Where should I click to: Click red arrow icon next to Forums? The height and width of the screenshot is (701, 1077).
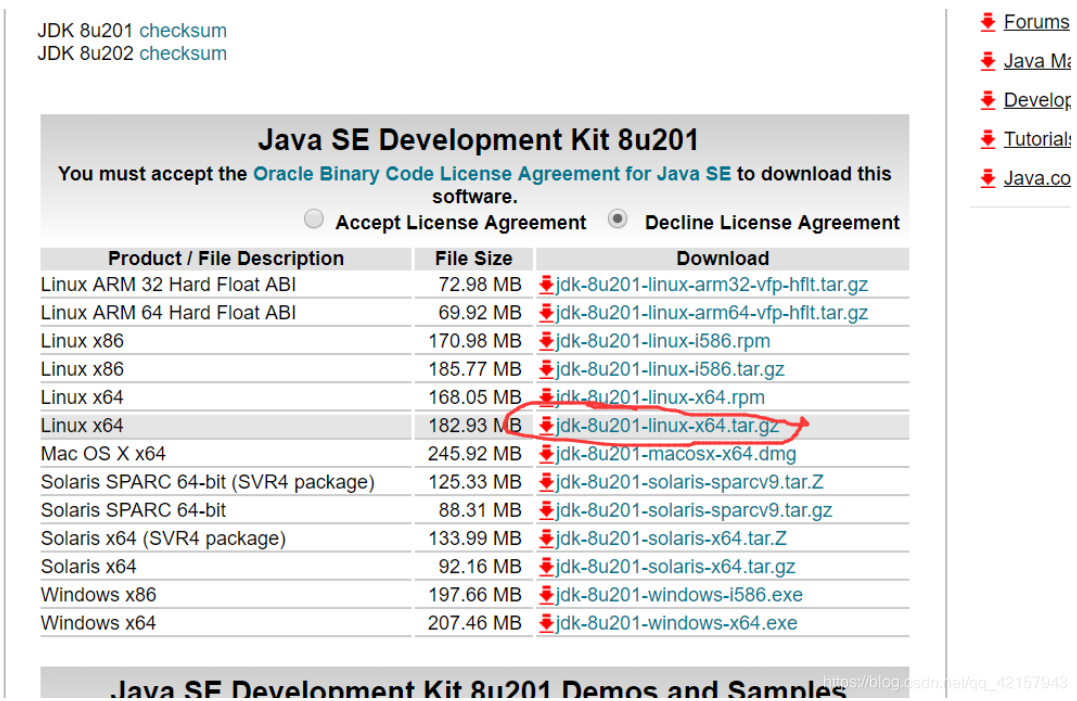click(x=988, y=22)
